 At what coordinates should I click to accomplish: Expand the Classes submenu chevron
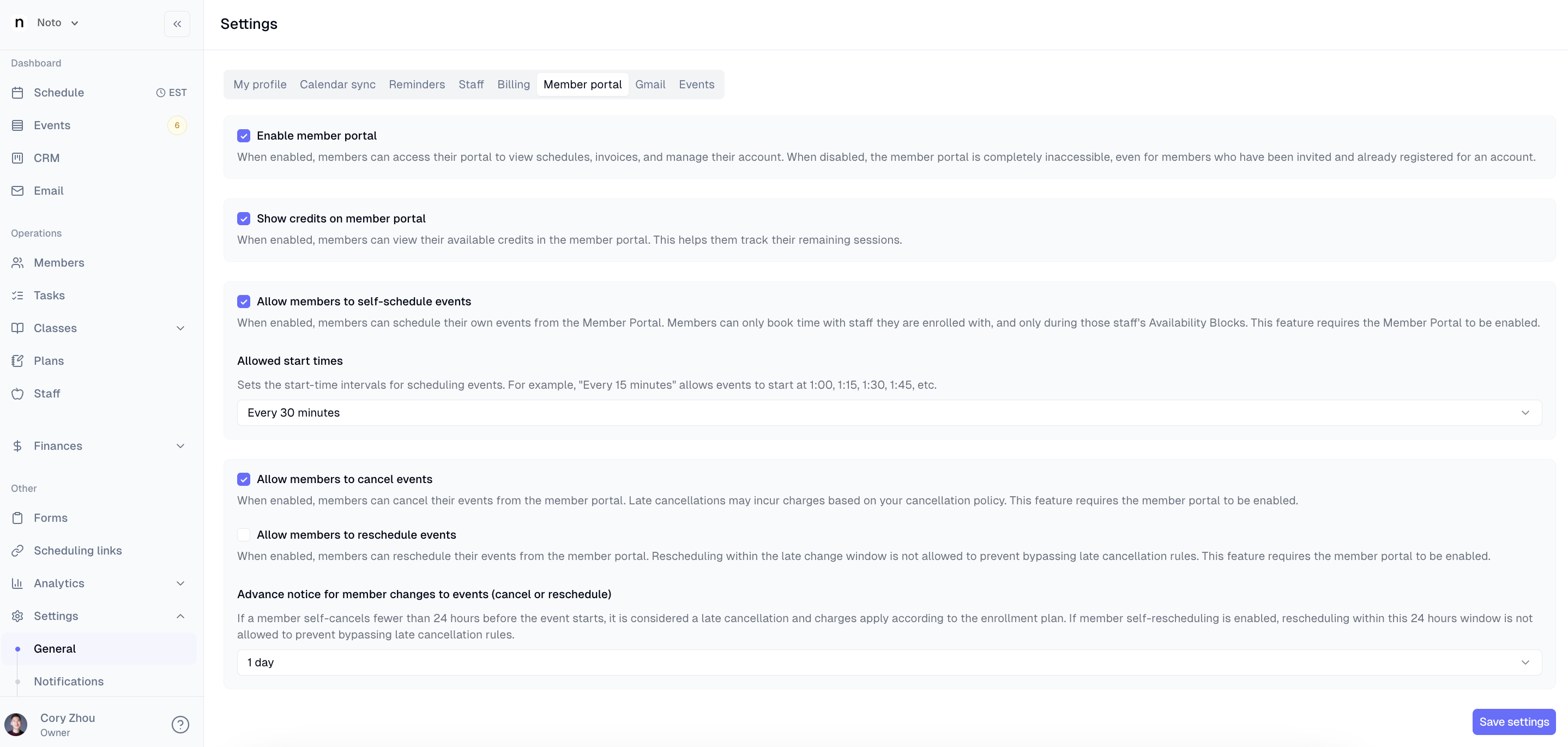(180, 328)
